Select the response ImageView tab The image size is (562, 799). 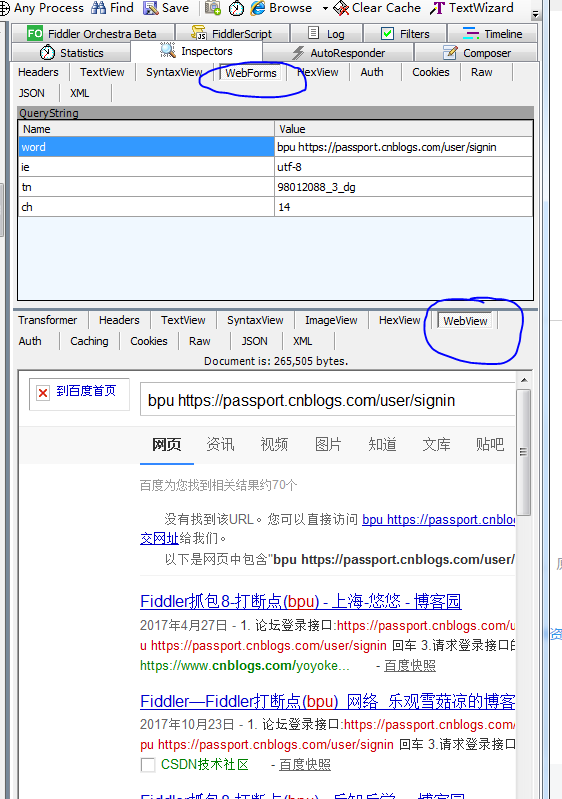click(x=331, y=320)
